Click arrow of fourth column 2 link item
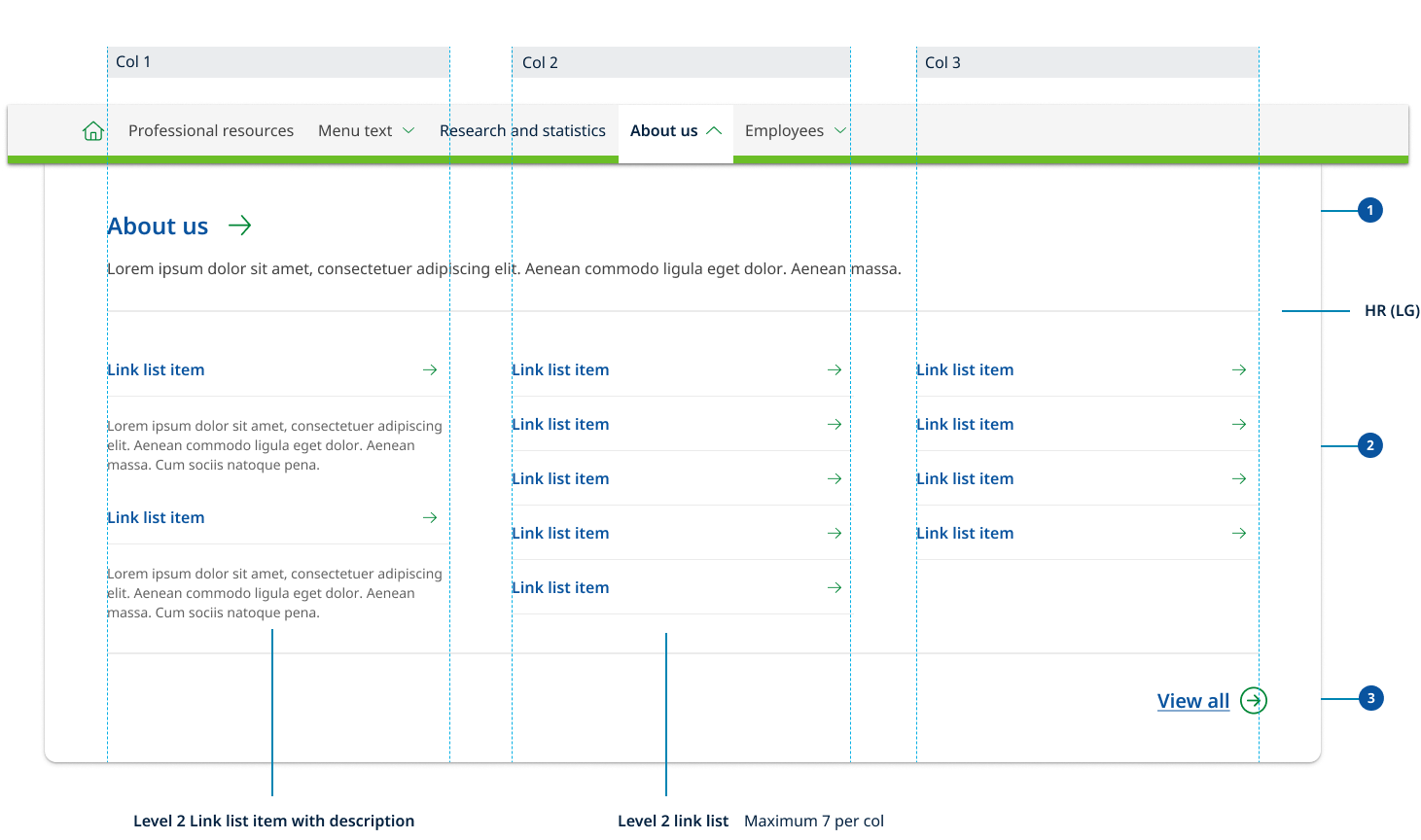The image size is (1421, 840). (835, 534)
